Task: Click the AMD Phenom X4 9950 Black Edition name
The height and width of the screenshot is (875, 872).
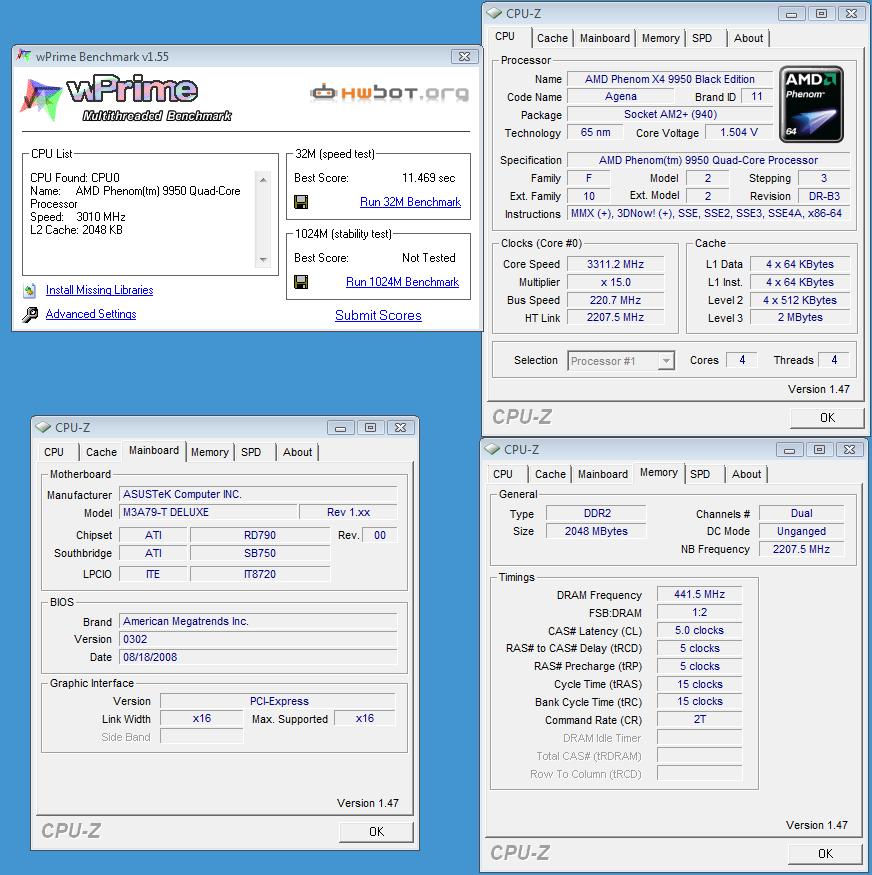Action: click(669, 79)
